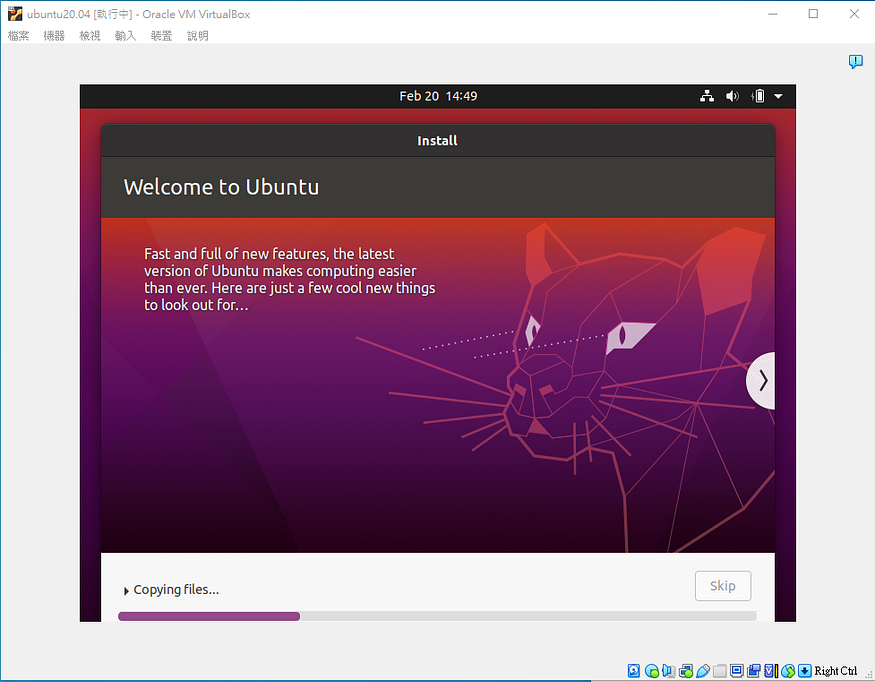Click the CPU virtualization status indicator
The height and width of the screenshot is (682, 875).
(x=771, y=670)
